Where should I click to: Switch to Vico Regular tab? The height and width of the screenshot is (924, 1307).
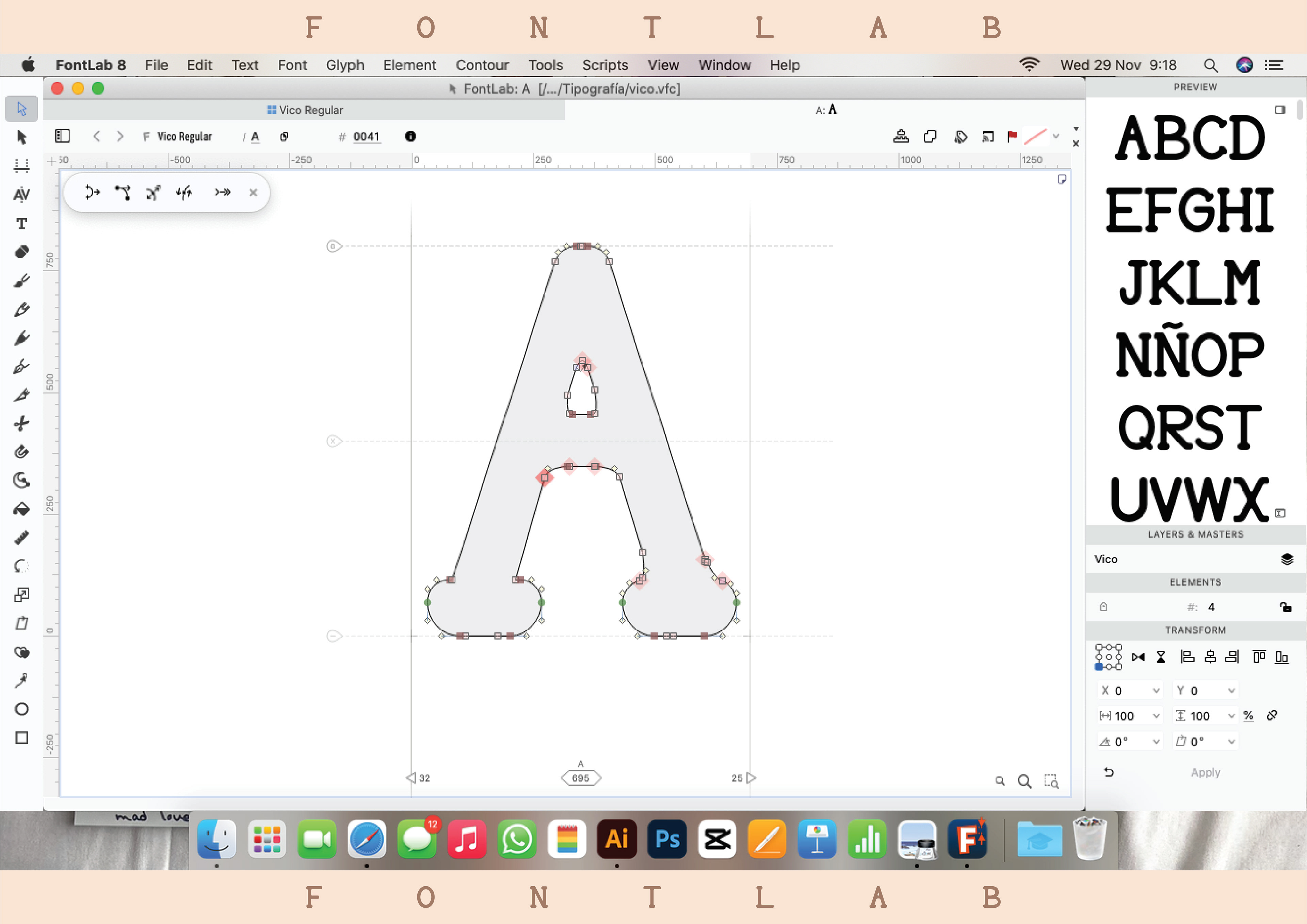305,110
